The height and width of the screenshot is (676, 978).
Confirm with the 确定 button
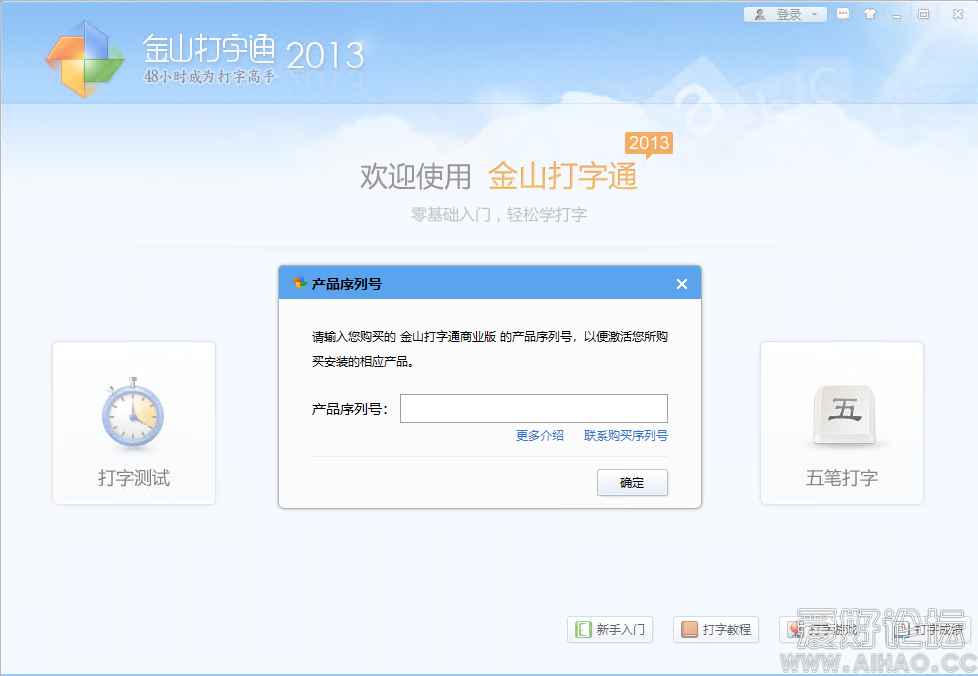632,483
